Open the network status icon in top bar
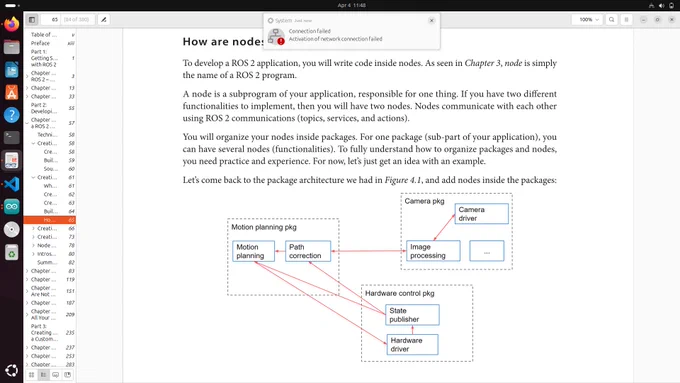This screenshot has height=383, width=680. pos(651,6)
